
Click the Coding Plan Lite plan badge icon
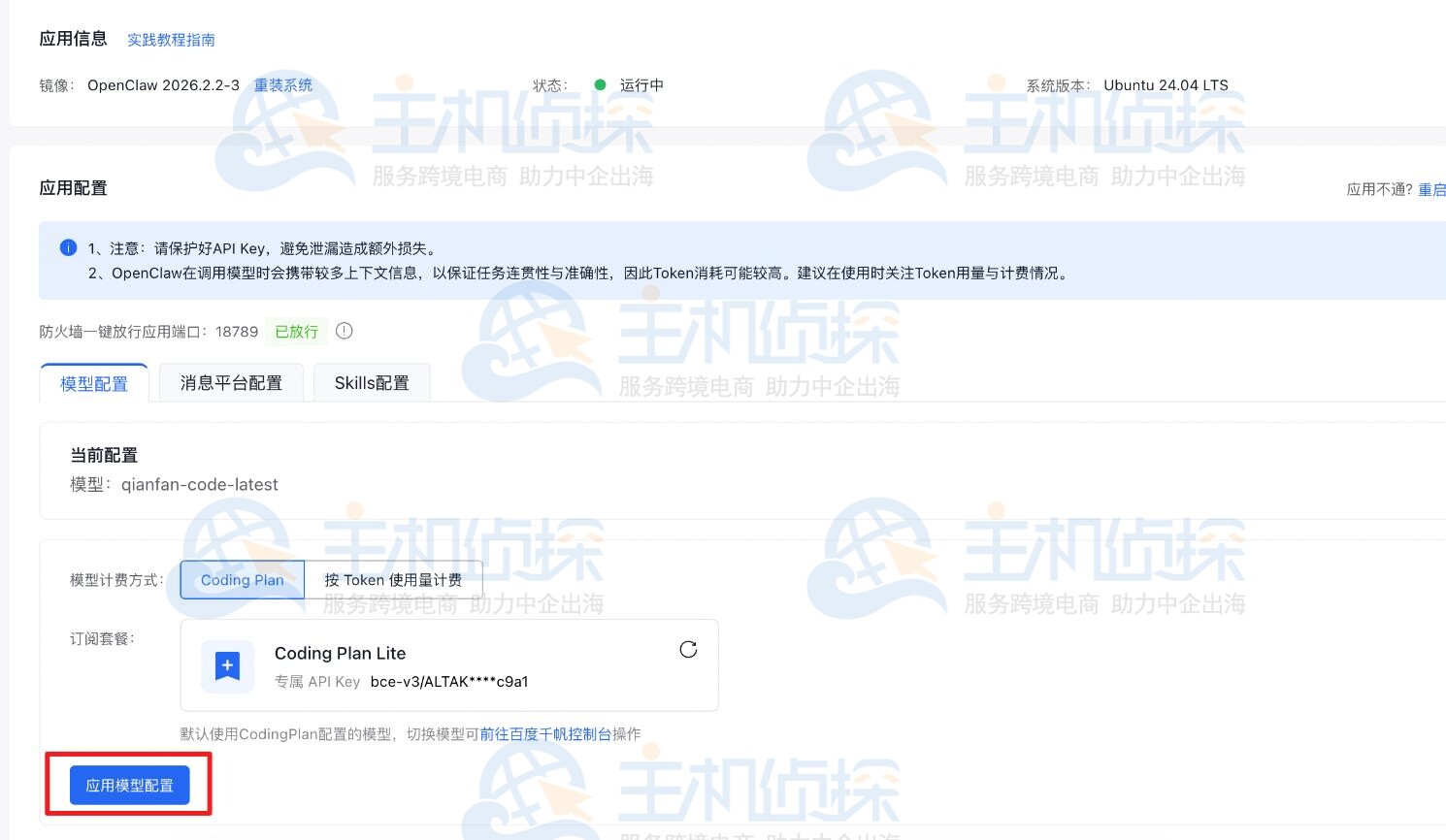tap(227, 665)
